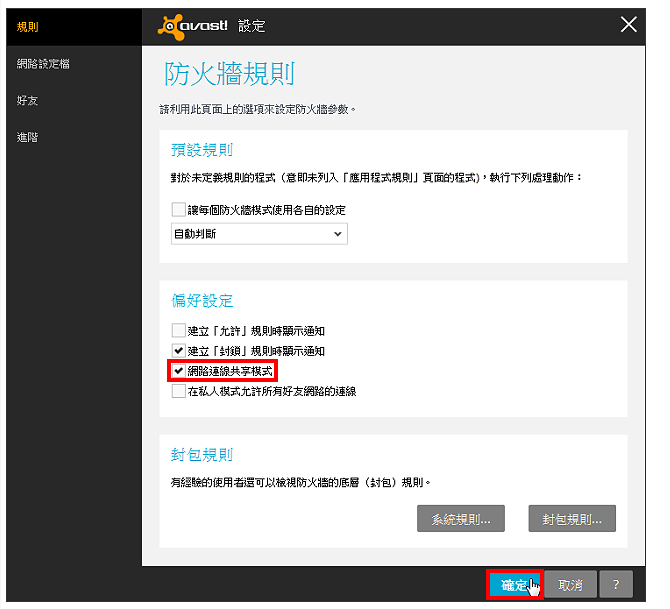The image size is (670, 609).
Task: Click the 防火牆規則 page heading
Action: pos(229,74)
